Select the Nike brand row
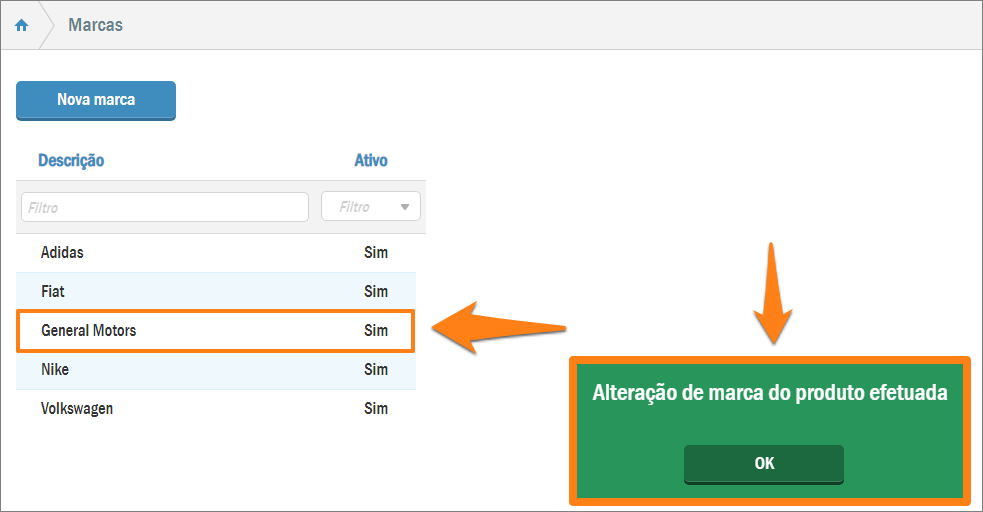The height and width of the screenshot is (512, 983). click(55, 370)
